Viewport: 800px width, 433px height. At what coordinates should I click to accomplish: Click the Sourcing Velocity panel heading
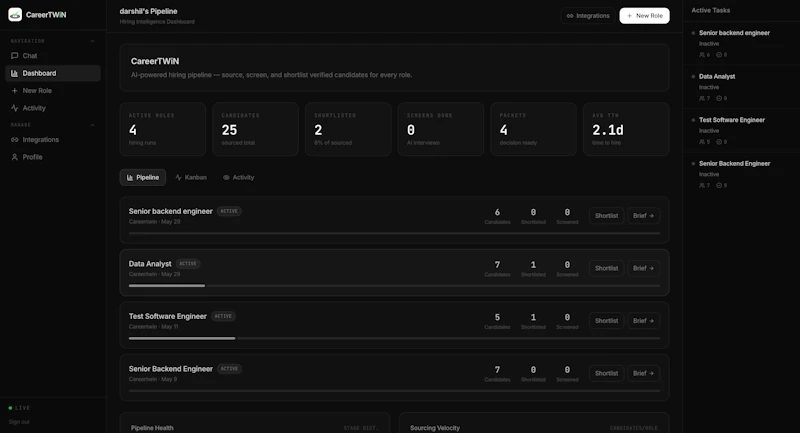(435, 428)
